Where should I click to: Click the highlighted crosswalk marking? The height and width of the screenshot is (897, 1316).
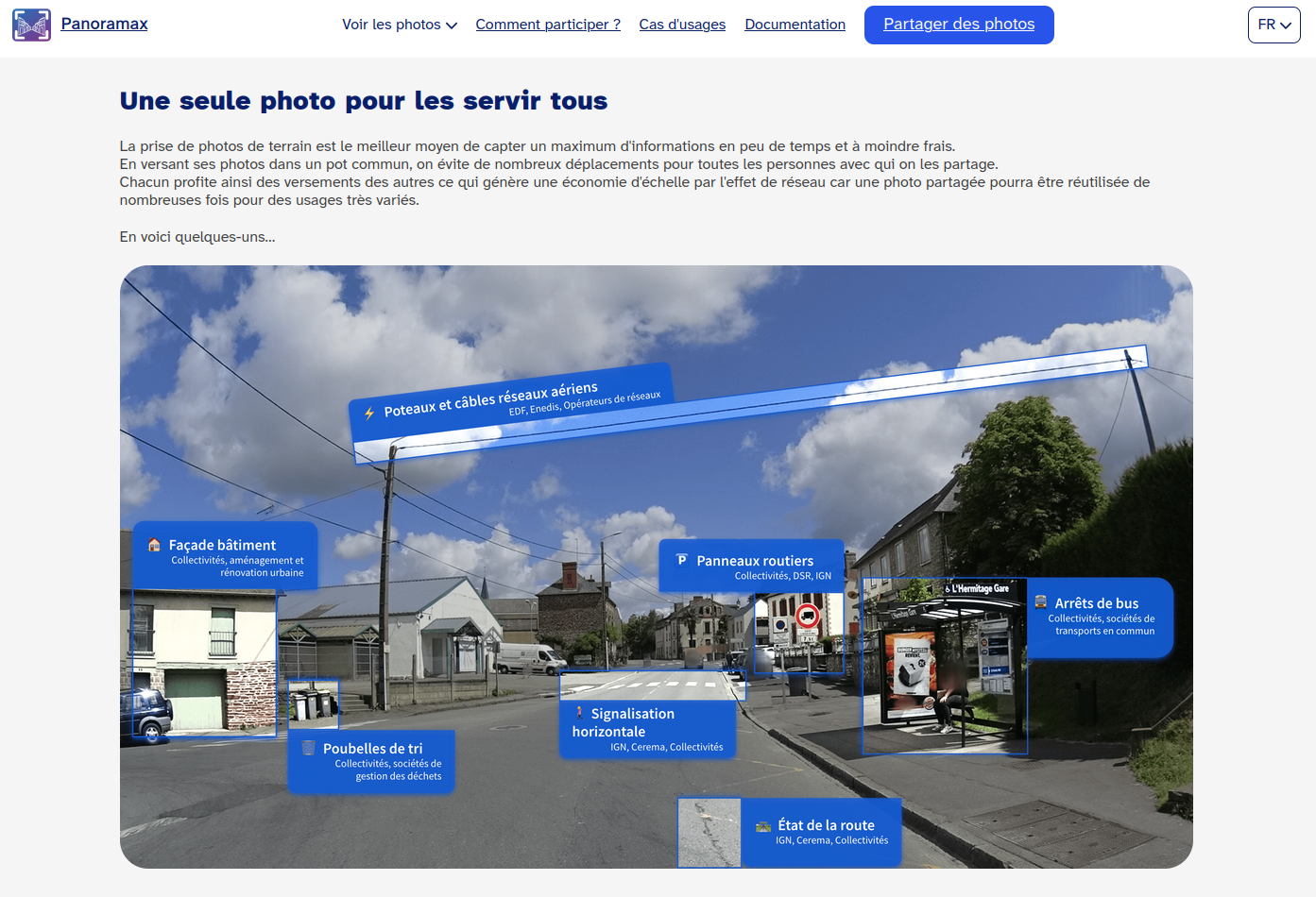coord(653,685)
